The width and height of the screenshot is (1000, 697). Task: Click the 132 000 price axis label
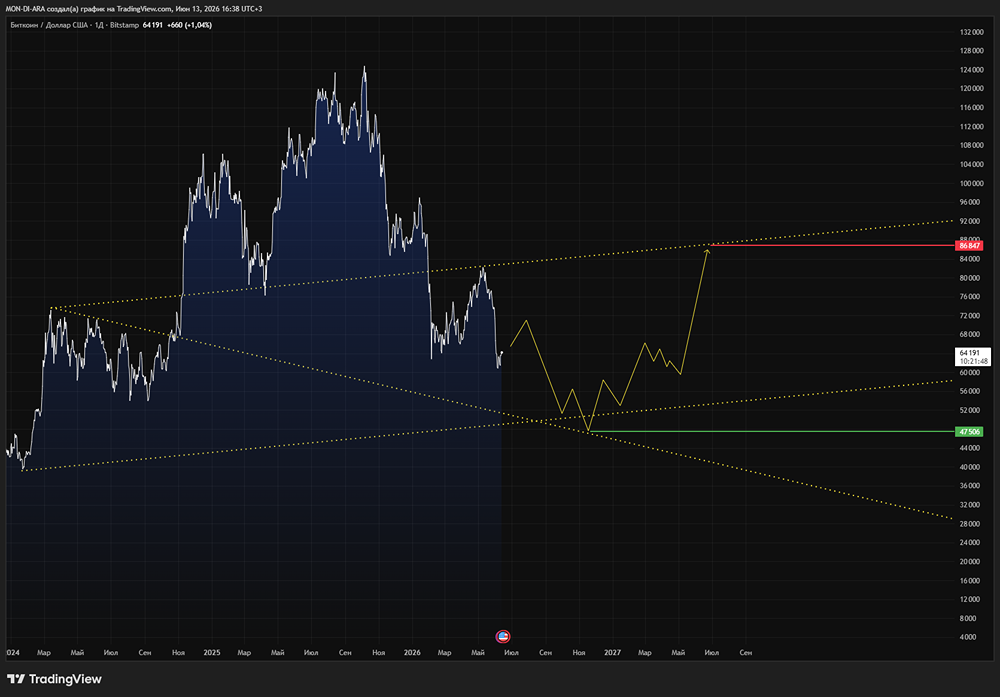pyautogui.click(x=971, y=32)
